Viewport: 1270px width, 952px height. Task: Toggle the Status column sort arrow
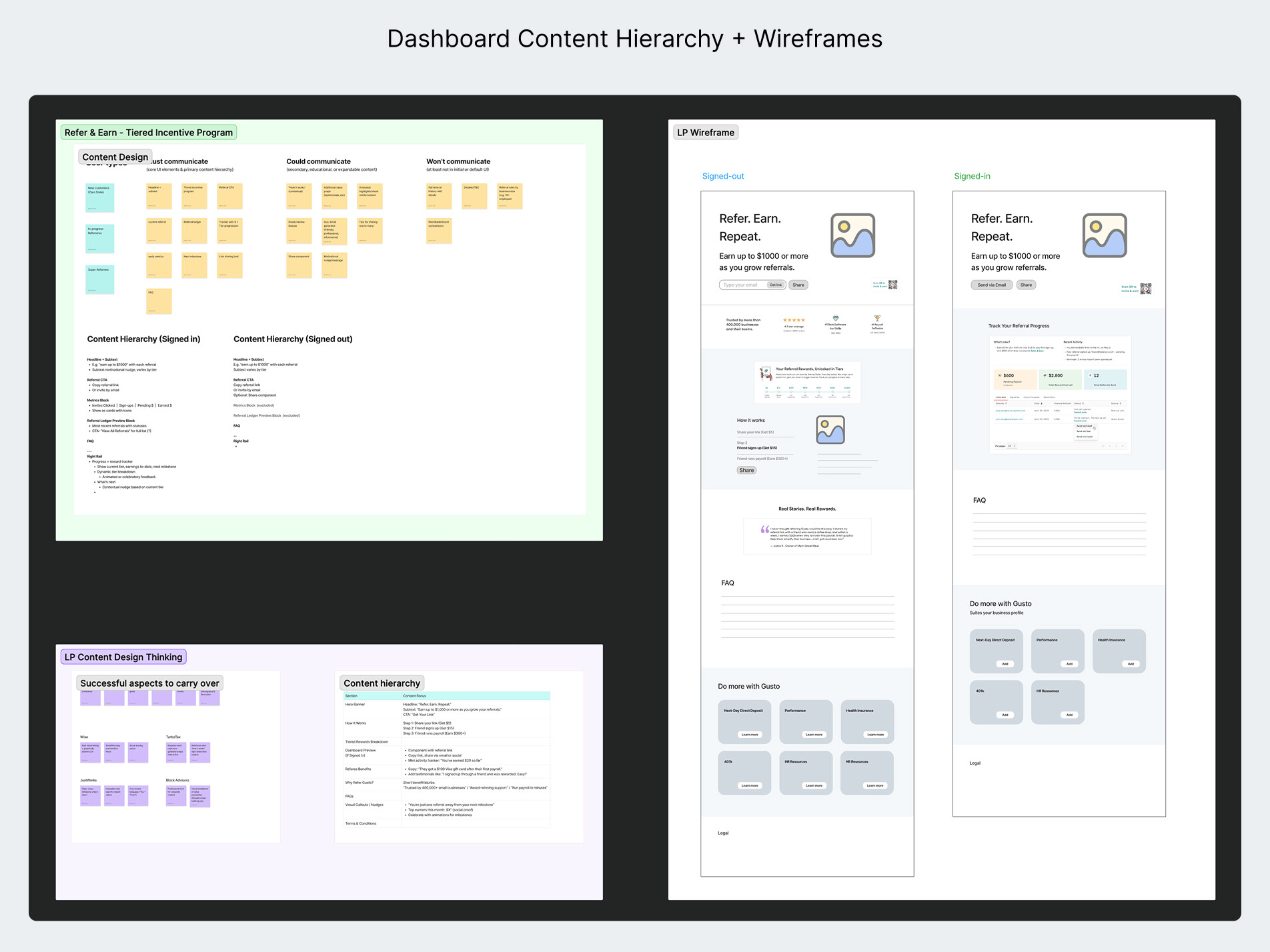pos(1083,403)
